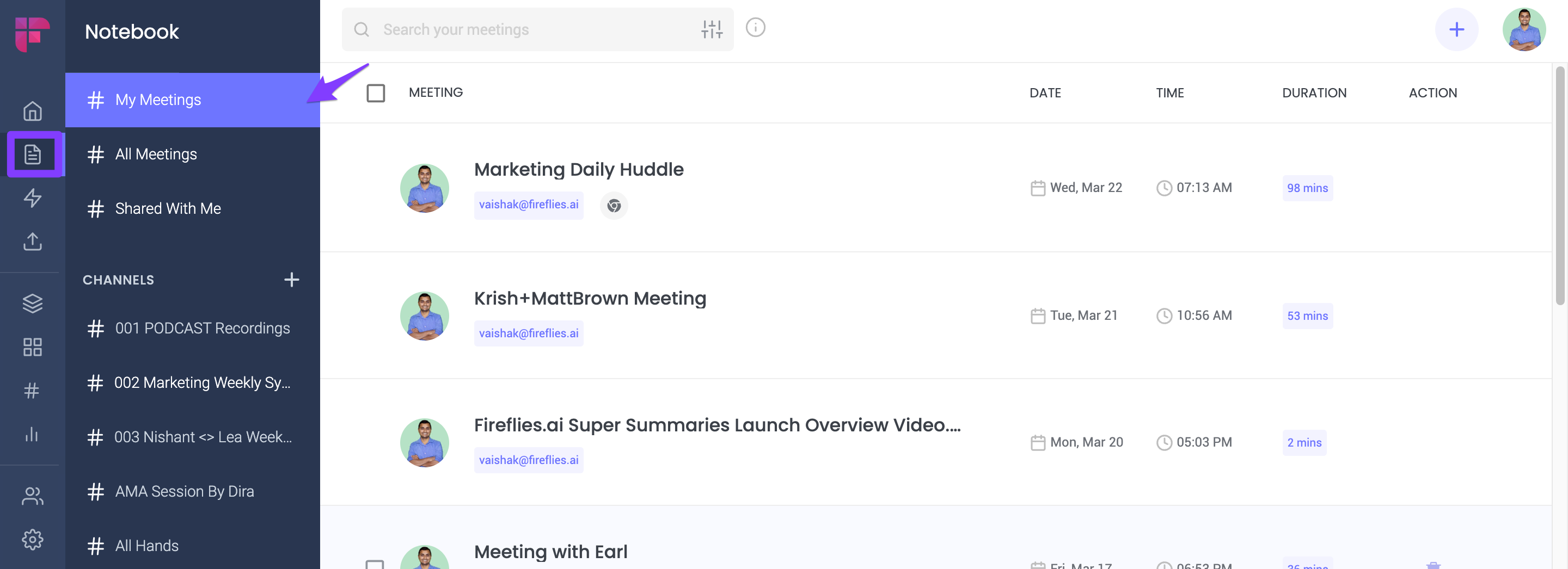Viewport: 1568px width, 569px height.
Task: Open the Integrations grid icon
Action: [x=32, y=347]
